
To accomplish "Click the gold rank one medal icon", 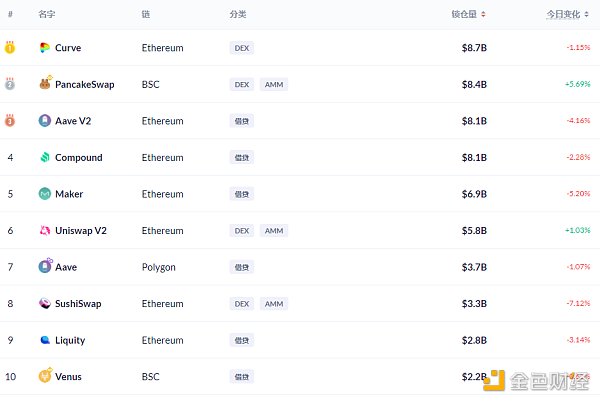I will coord(10,47).
